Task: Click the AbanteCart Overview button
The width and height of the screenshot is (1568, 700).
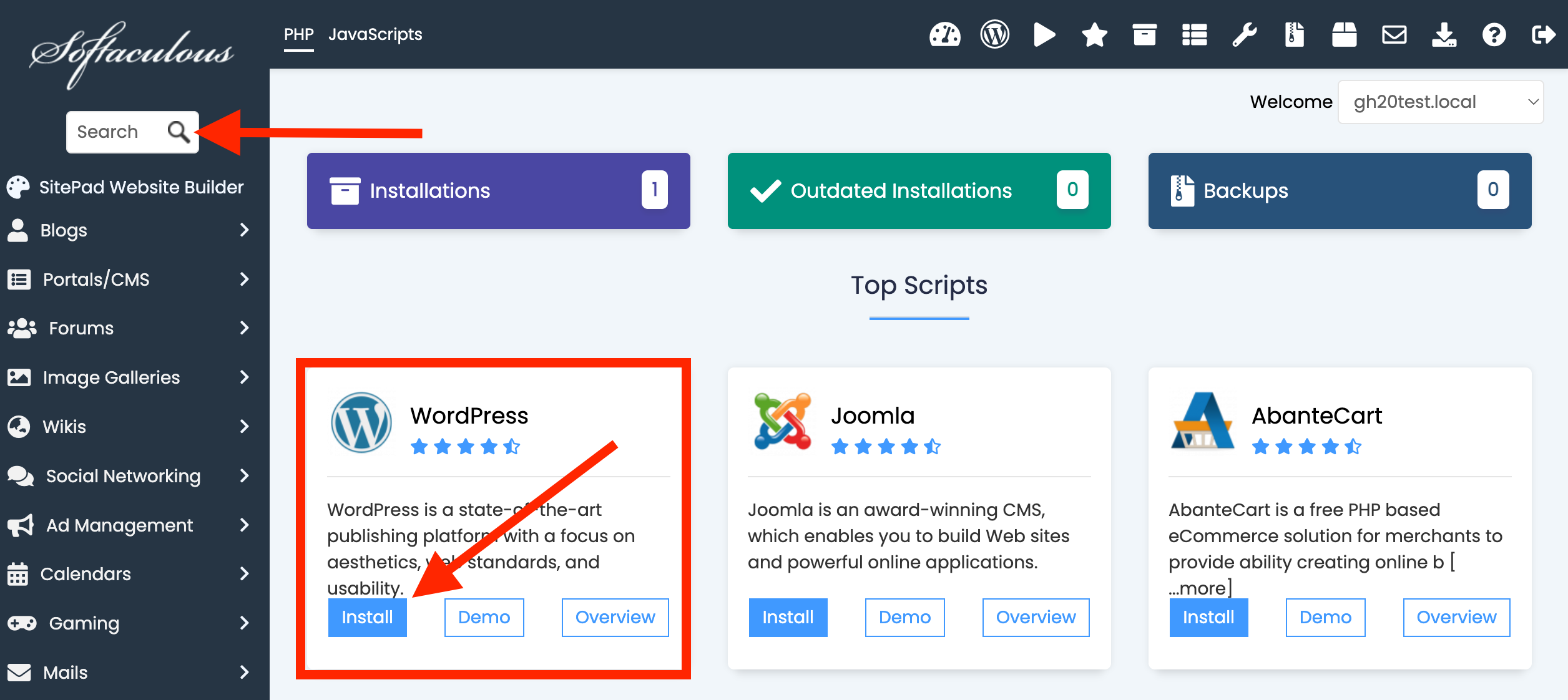Action: pyautogui.click(x=1456, y=617)
